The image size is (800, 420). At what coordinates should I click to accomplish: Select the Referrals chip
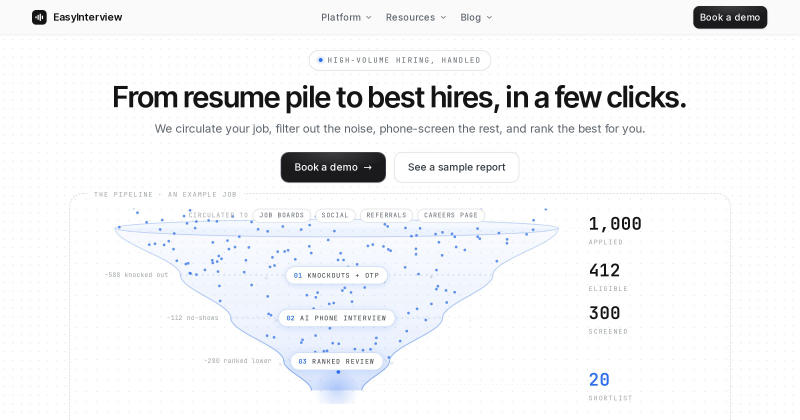(x=386, y=215)
